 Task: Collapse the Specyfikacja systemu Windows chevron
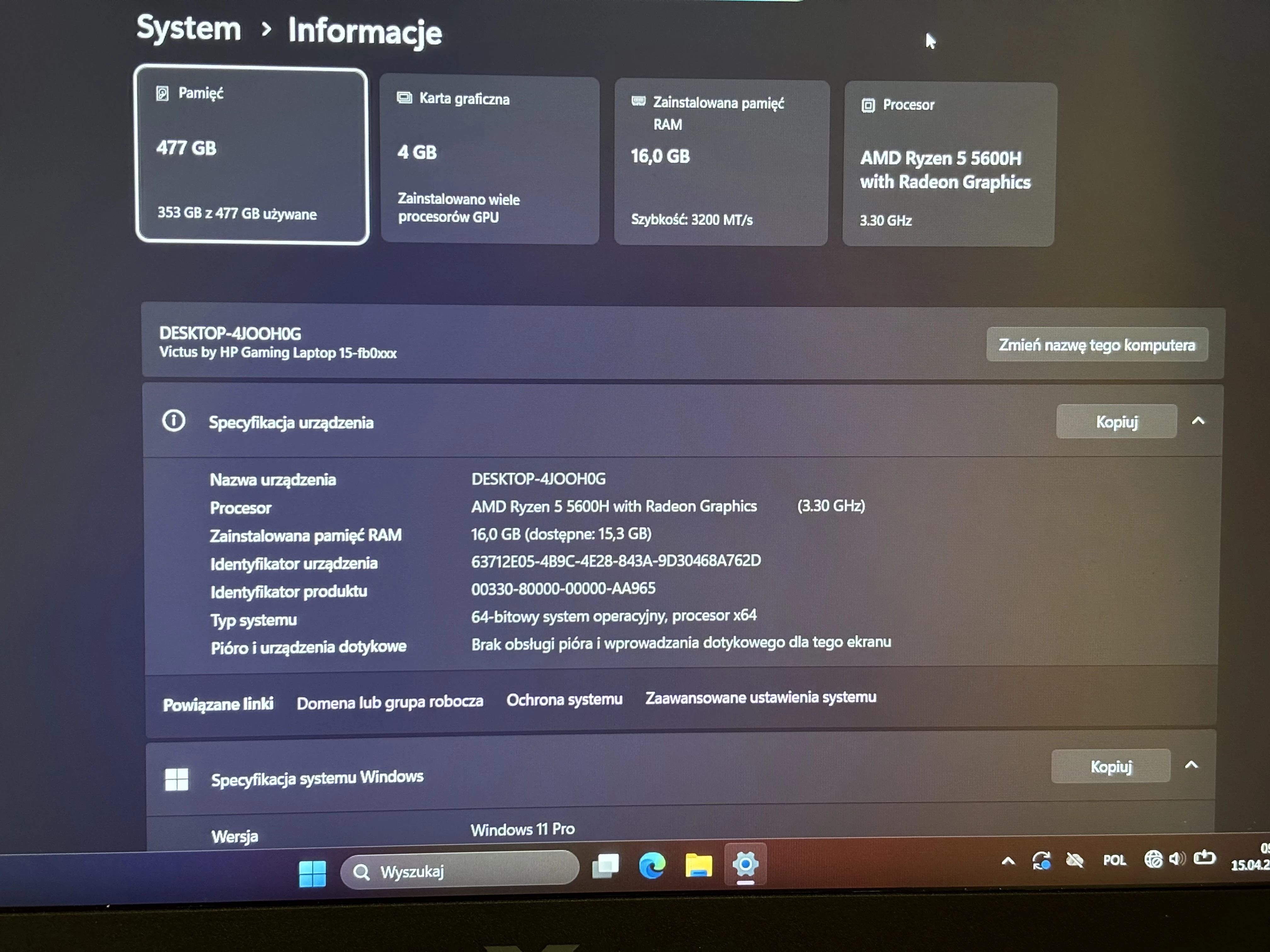point(1192,765)
